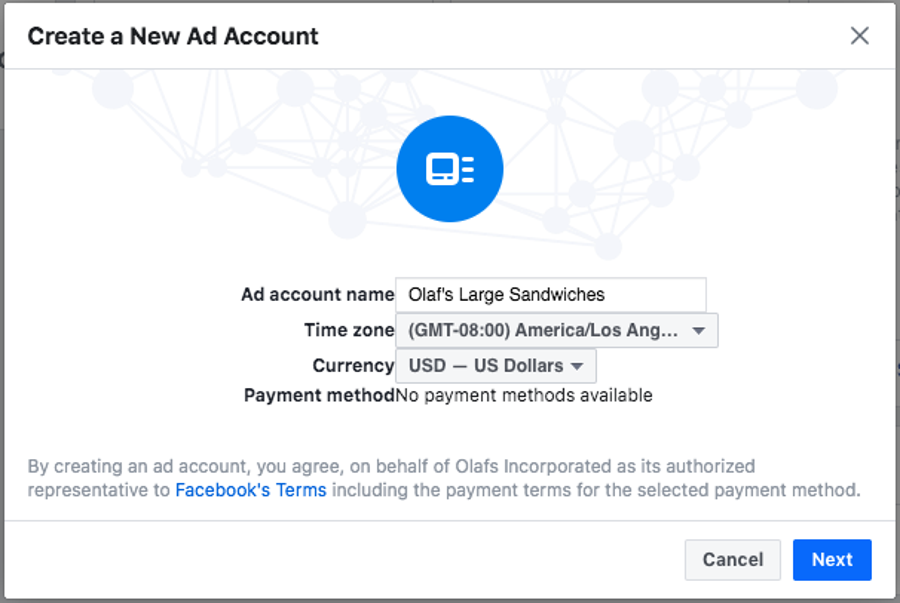Image resolution: width=900 pixels, height=603 pixels.
Task: Cancel the ad account creation
Action: (732, 559)
